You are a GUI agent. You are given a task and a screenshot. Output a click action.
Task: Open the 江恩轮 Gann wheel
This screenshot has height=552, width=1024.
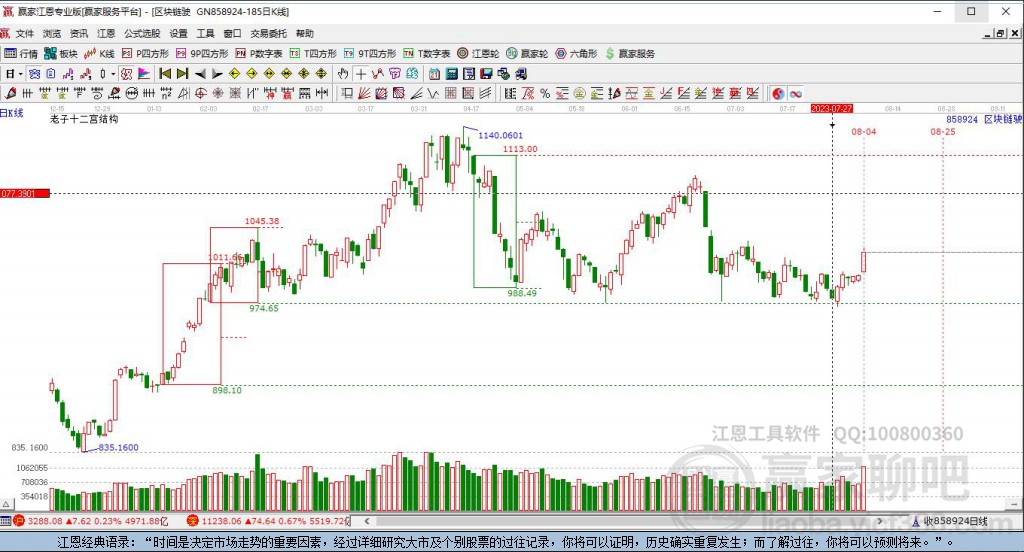pos(478,54)
